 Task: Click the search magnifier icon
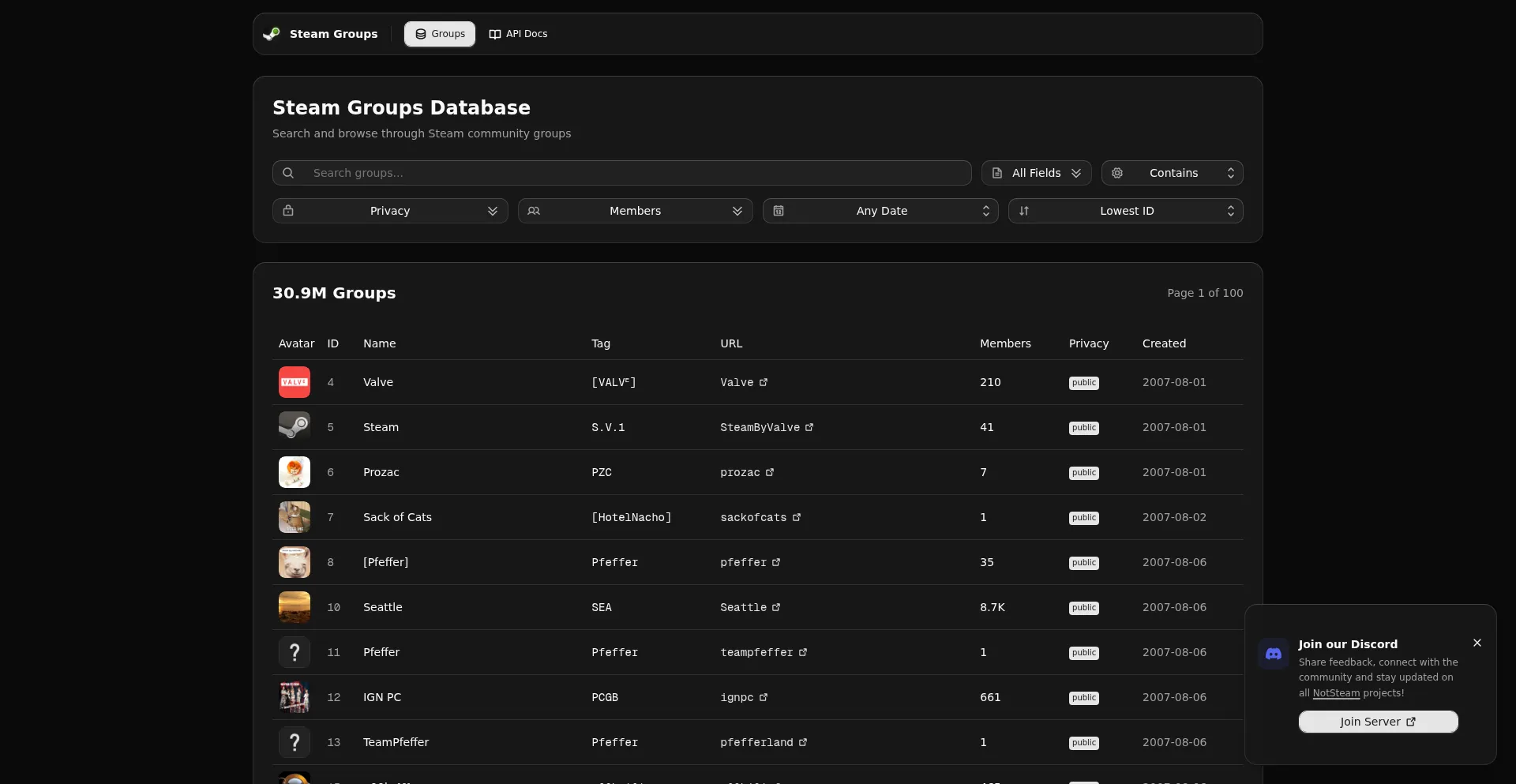pos(288,173)
